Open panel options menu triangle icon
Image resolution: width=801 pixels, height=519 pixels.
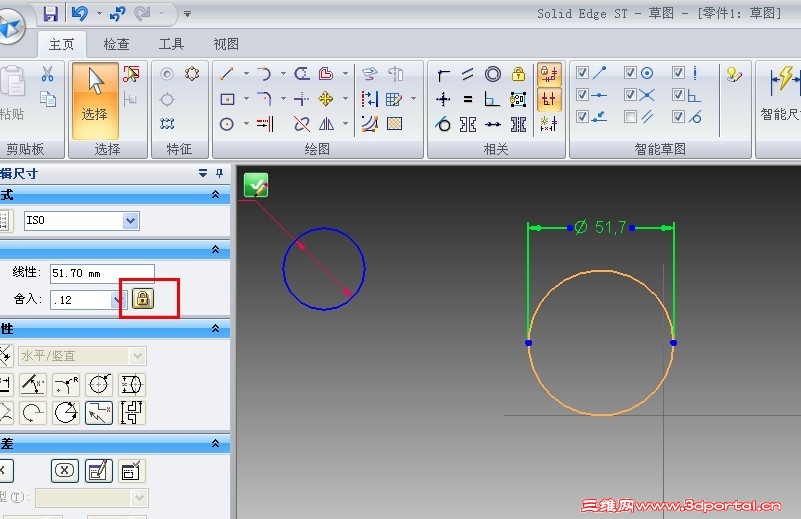[203, 173]
